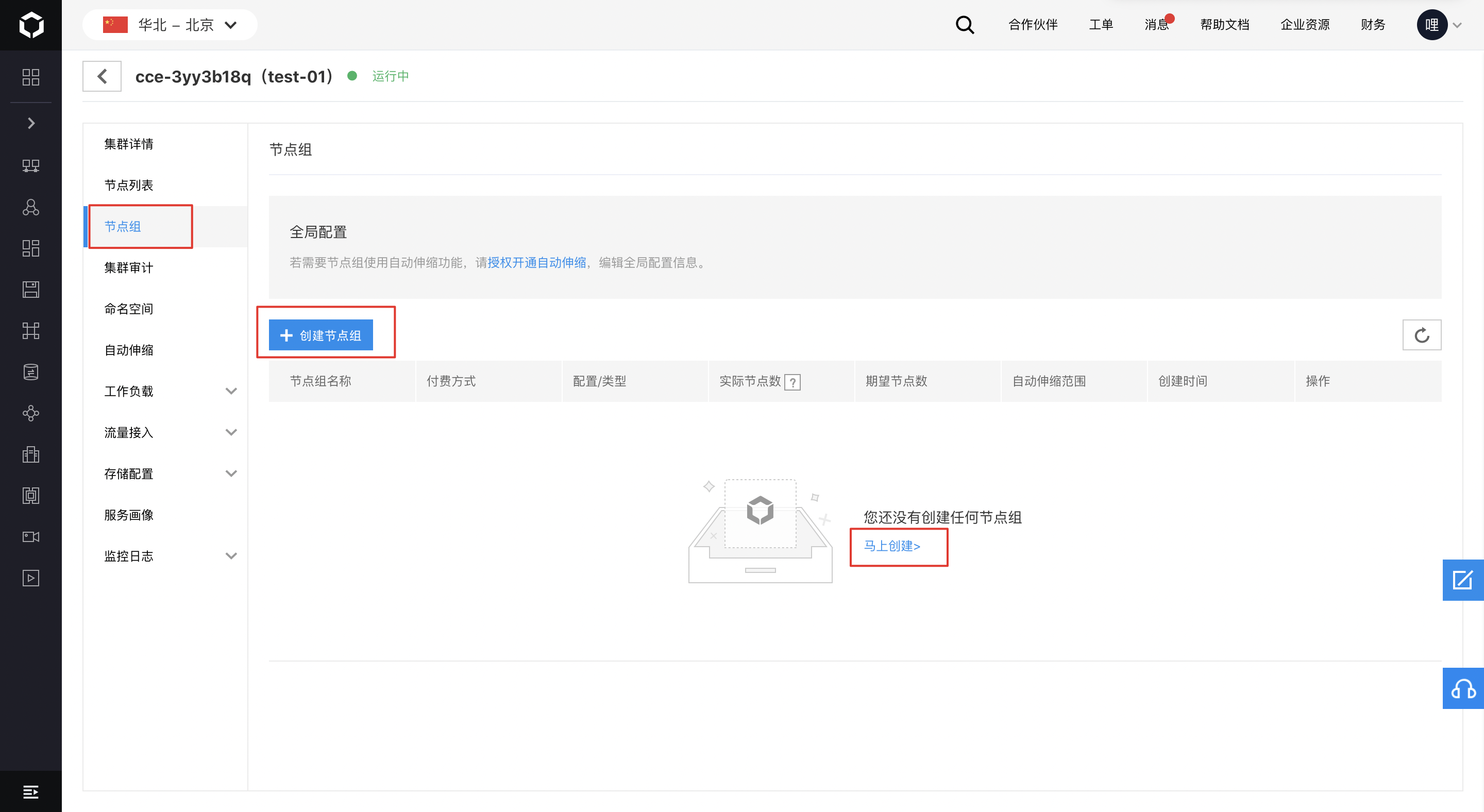This screenshot has width=1484, height=812.
Task: Open 帮助文档 in the top bar
Action: point(1225,25)
